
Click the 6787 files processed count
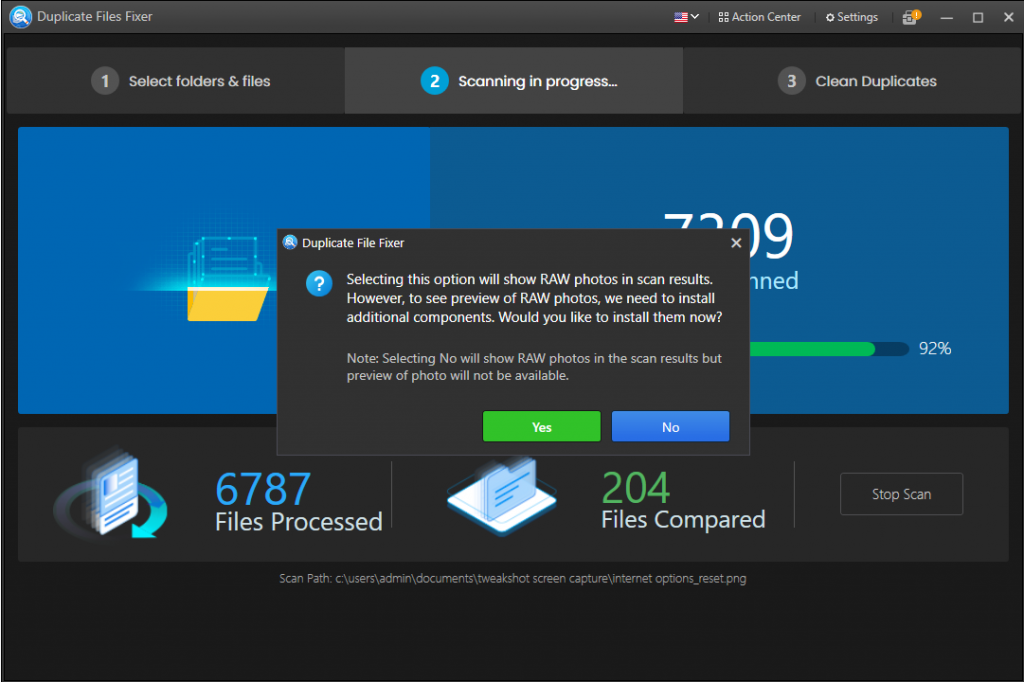pyautogui.click(x=263, y=489)
